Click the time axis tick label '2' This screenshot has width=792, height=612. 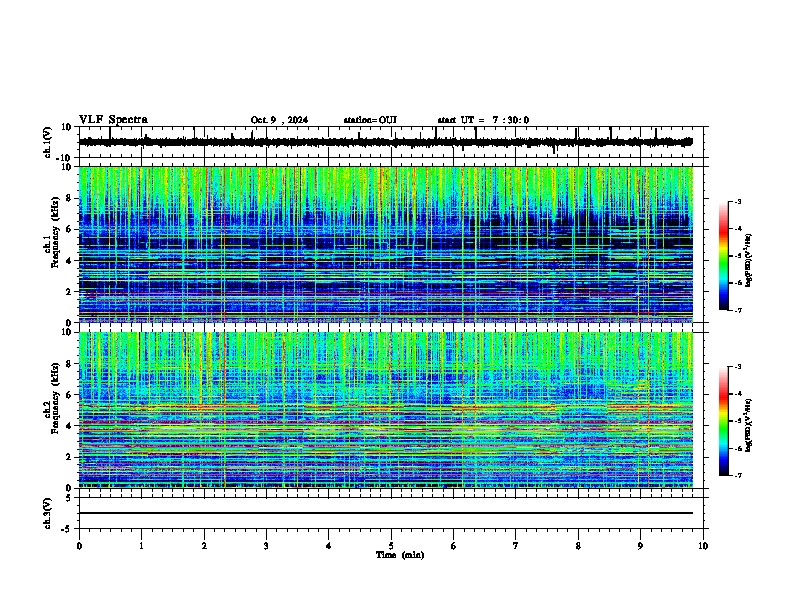coord(204,545)
